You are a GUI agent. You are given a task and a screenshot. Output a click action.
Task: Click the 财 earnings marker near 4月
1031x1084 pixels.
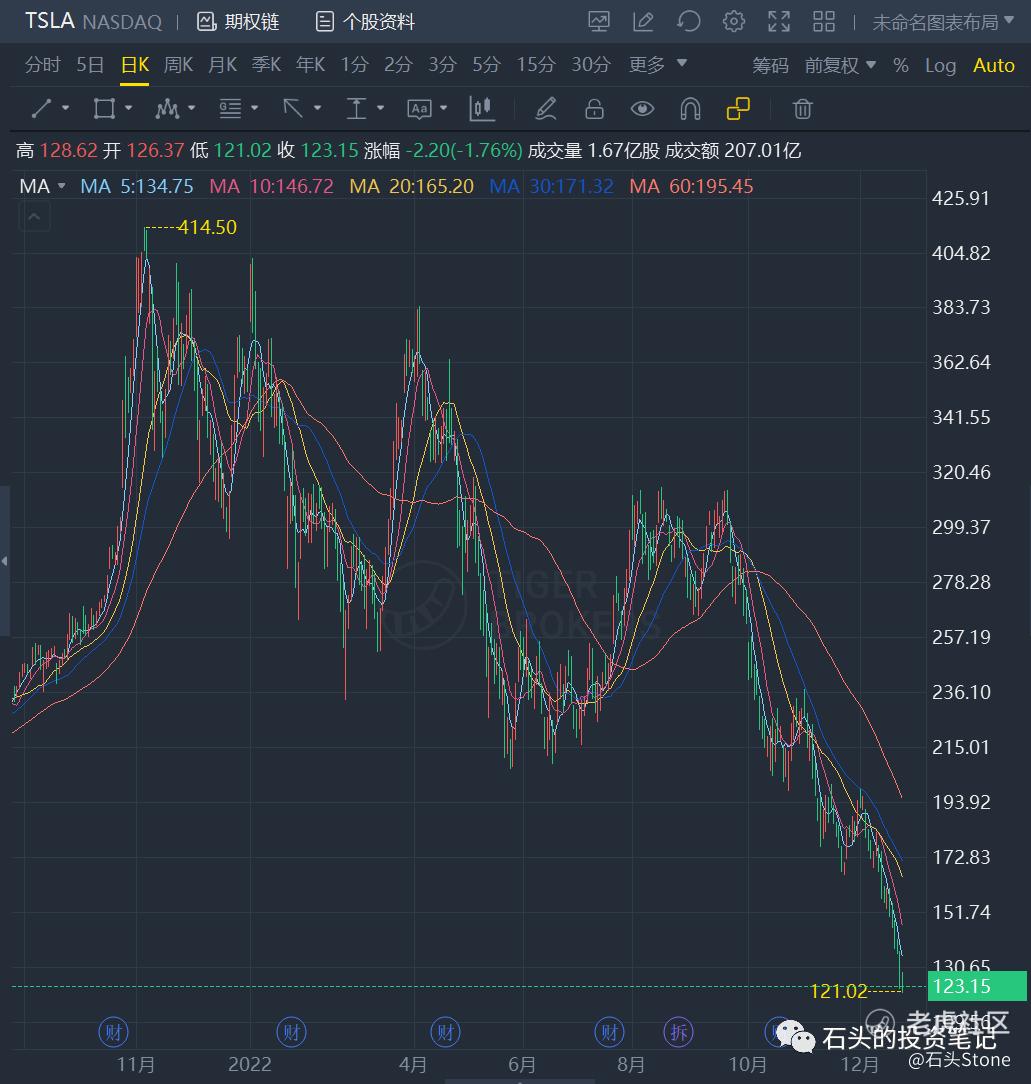445,1032
